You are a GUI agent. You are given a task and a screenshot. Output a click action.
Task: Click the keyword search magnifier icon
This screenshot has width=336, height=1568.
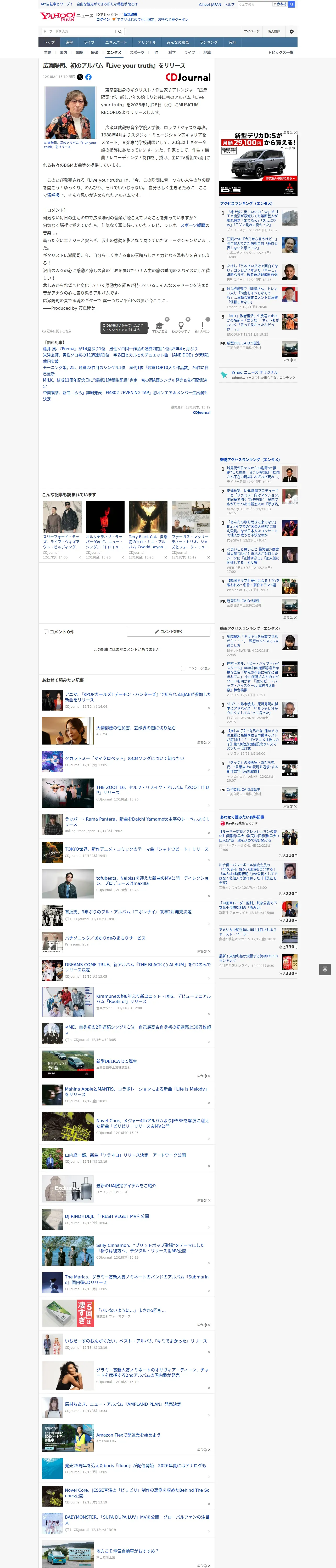(x=120, y=32)
